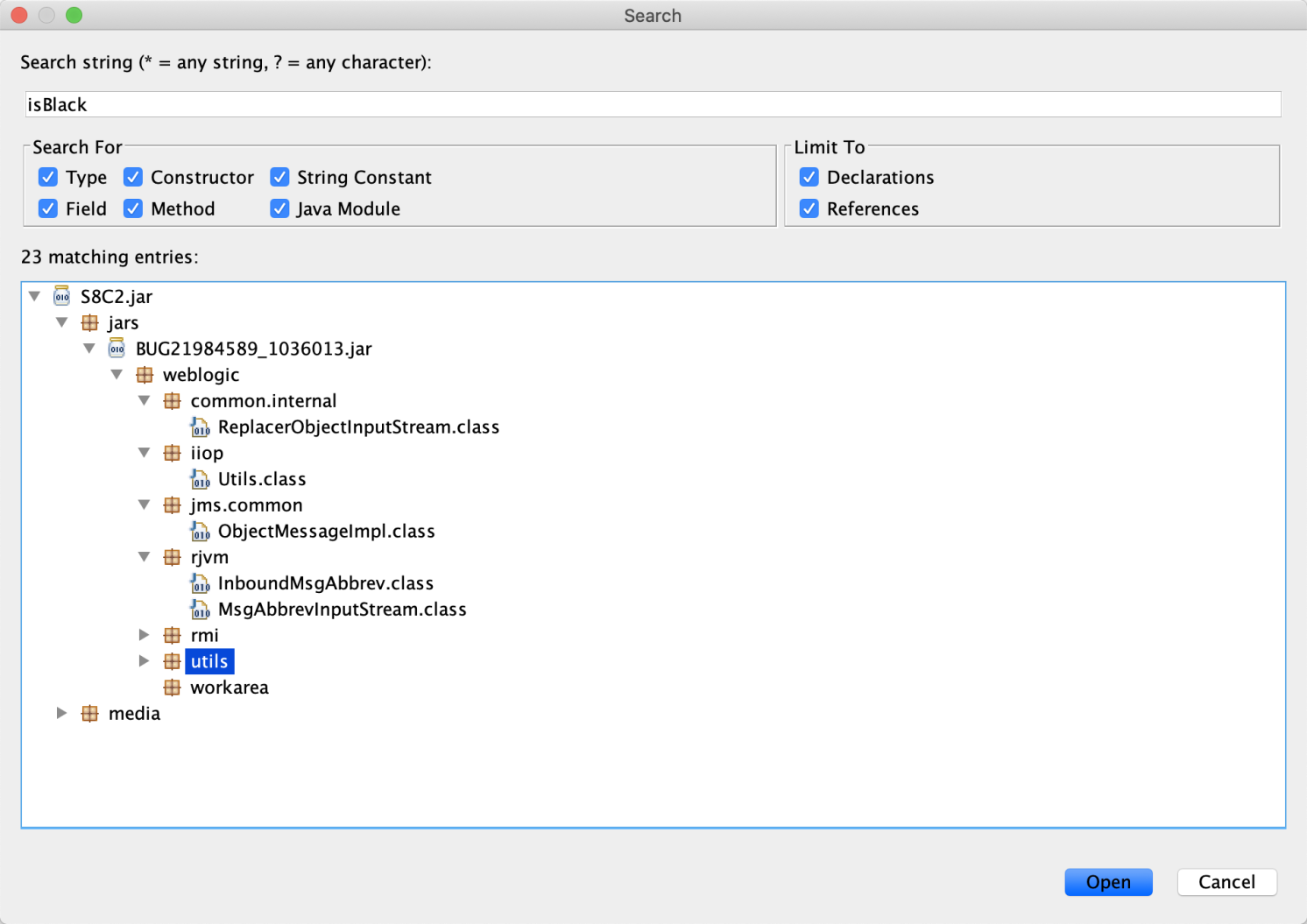
Task: Click the common.internal package icon
Action: click(x=172, y=401)
